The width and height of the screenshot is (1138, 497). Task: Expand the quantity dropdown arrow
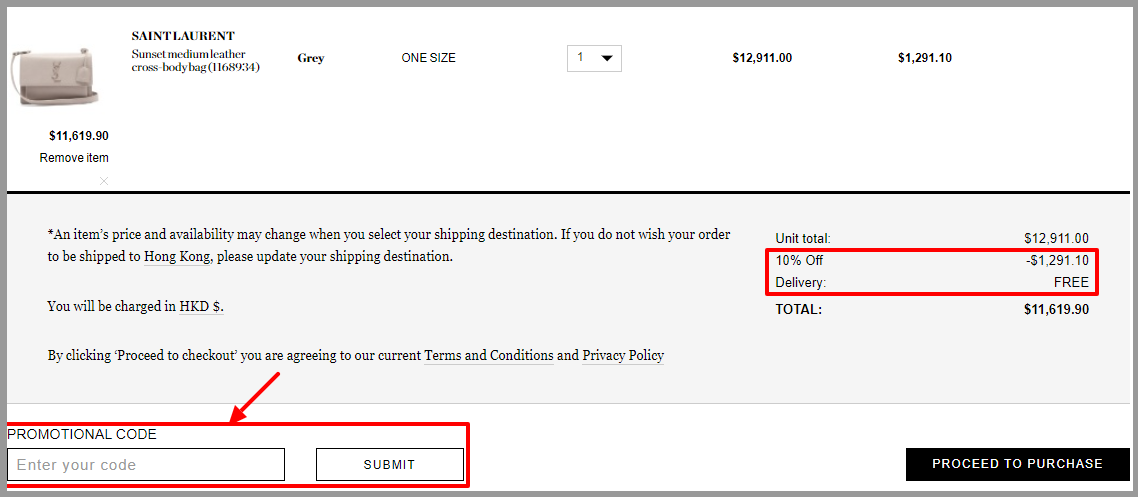[607, 58]
